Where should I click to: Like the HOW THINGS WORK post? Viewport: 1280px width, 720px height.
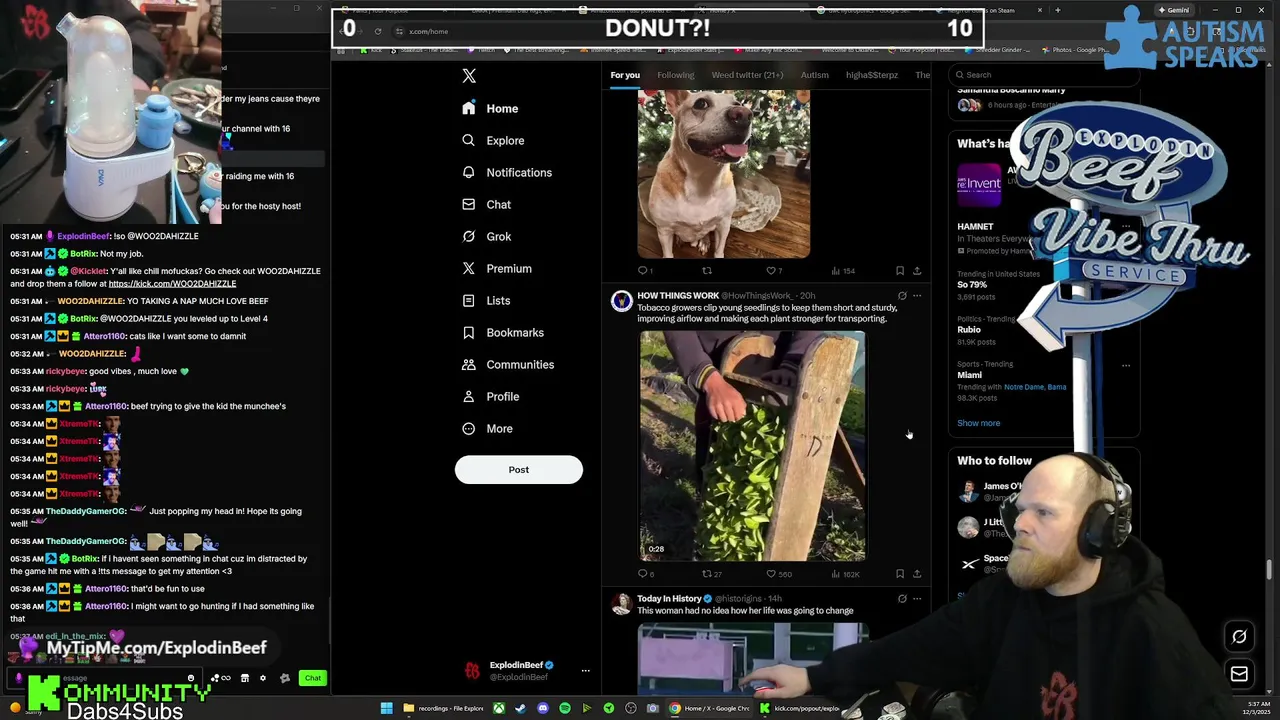pos(778,574)
